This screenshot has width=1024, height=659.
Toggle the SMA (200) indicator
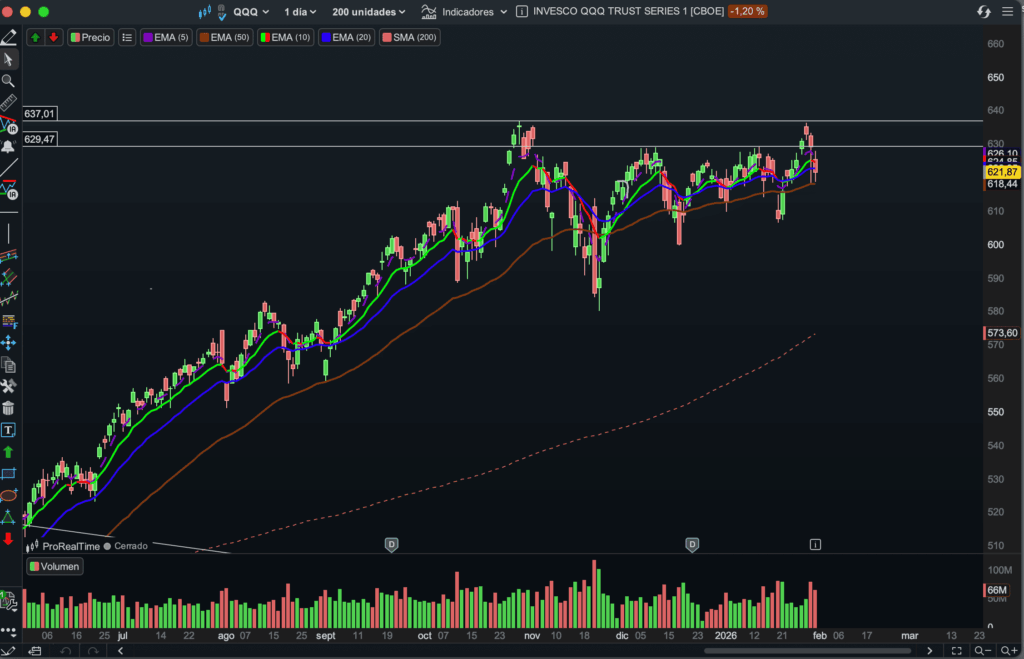point(409,37)
